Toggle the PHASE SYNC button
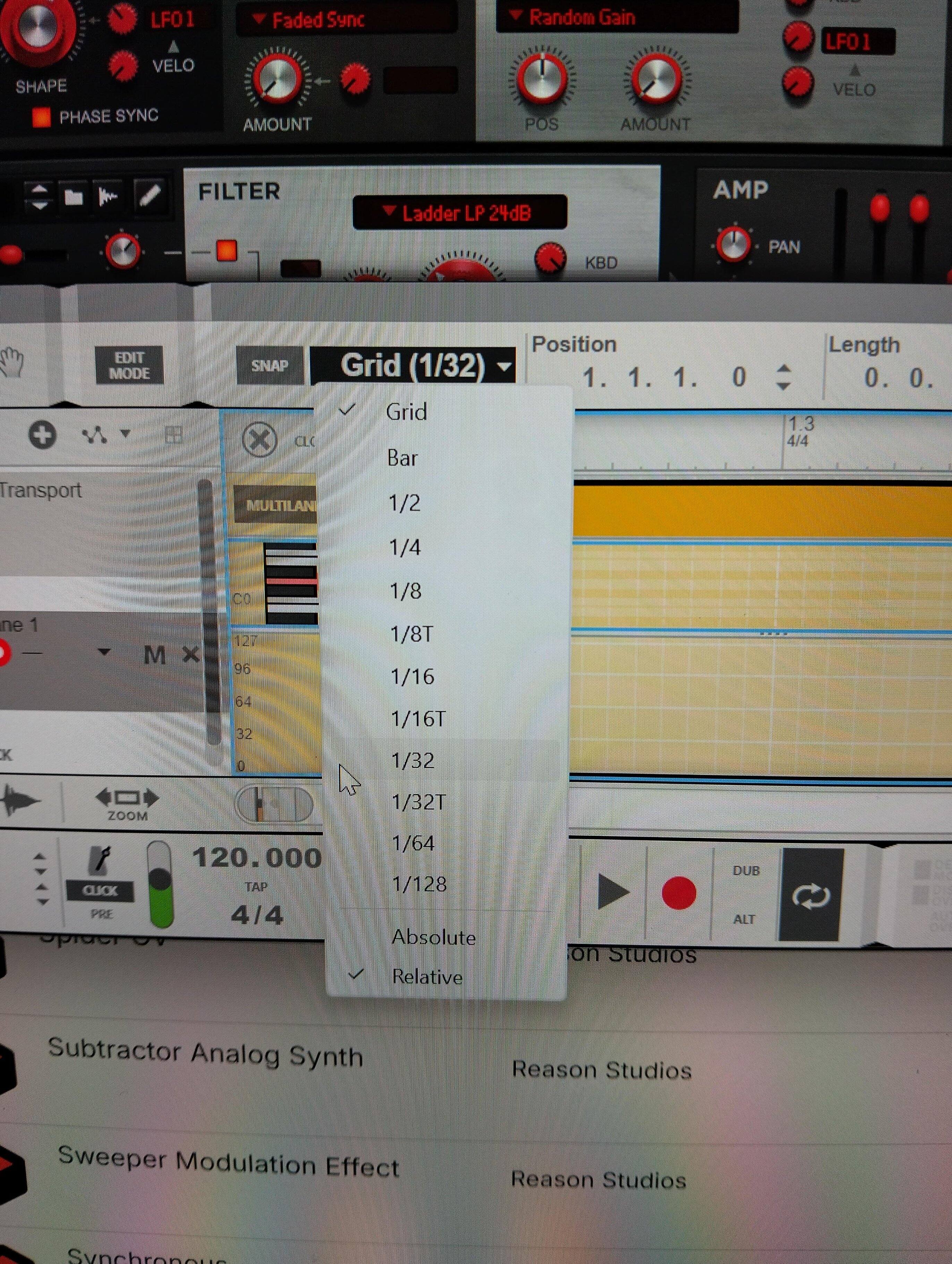 click(x=41, y=117)
